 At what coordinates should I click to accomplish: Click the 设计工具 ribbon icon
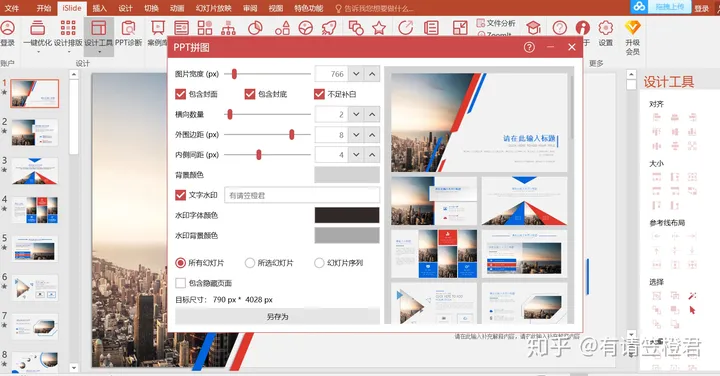coord(99,28)
